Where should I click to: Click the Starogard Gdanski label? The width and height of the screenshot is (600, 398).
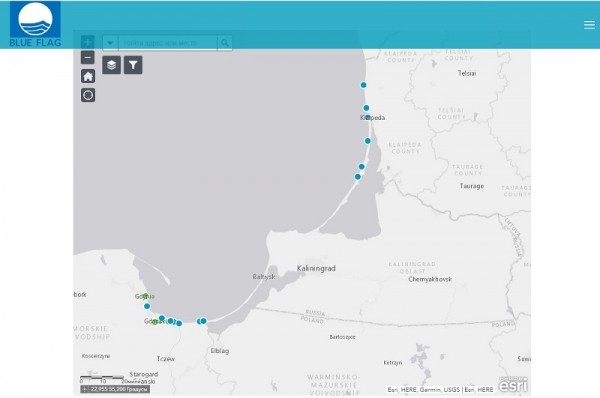(x=143, y=378)
